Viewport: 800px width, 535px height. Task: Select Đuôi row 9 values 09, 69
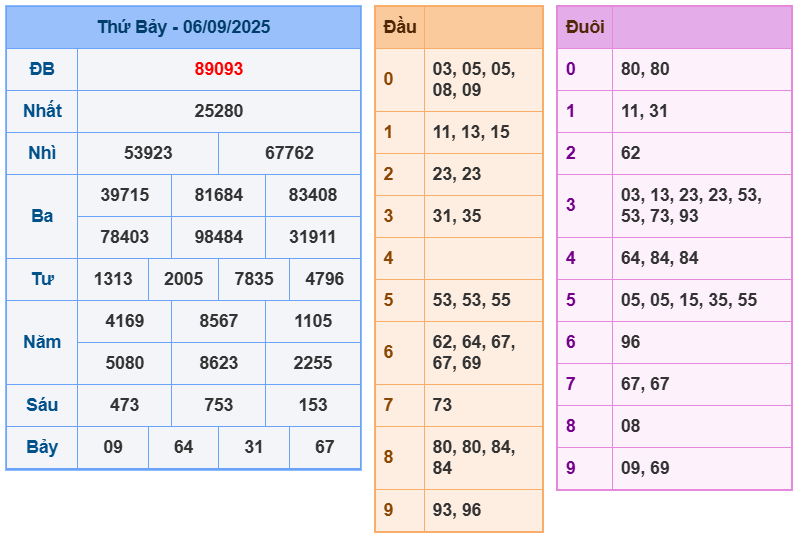[x=645, y=468]
